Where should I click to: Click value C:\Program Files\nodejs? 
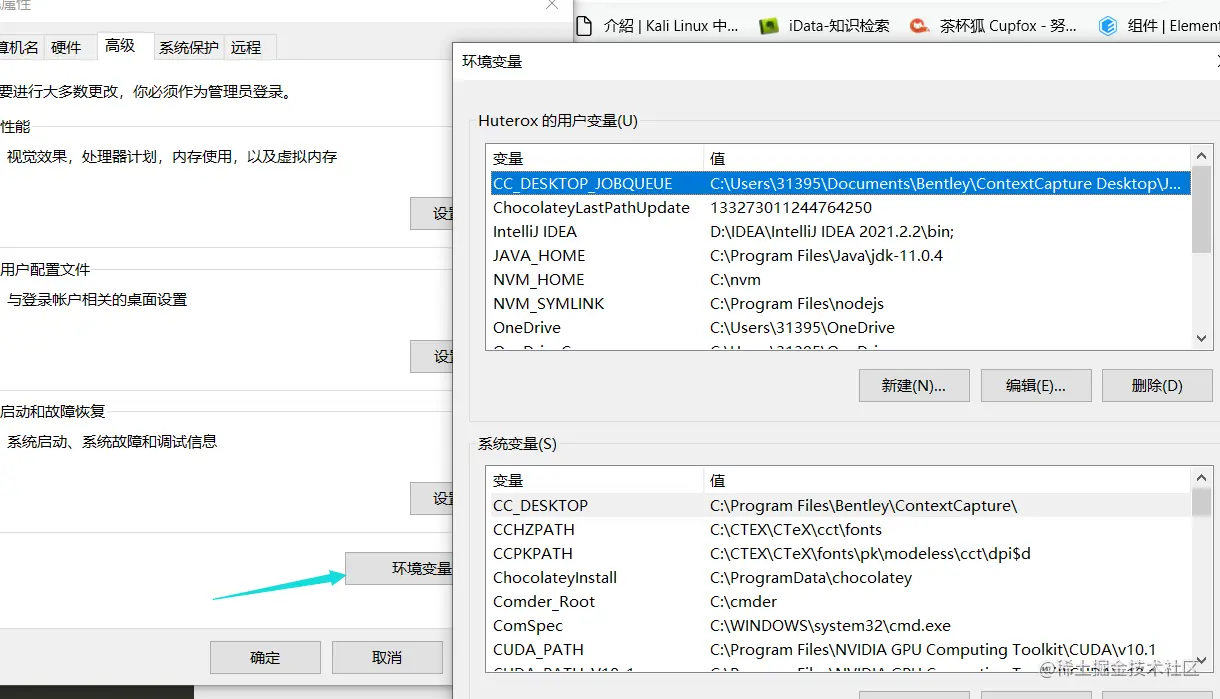coord(797,303)
